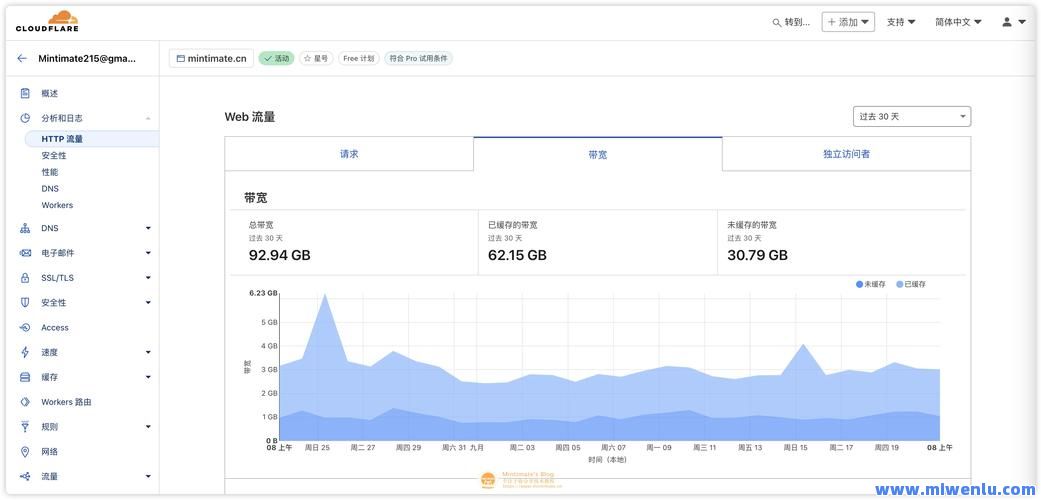Screen dimensions: 1041x500
Task: Open the 过去 30 天 time range dropdown
Action: click(x=911, y=117)
